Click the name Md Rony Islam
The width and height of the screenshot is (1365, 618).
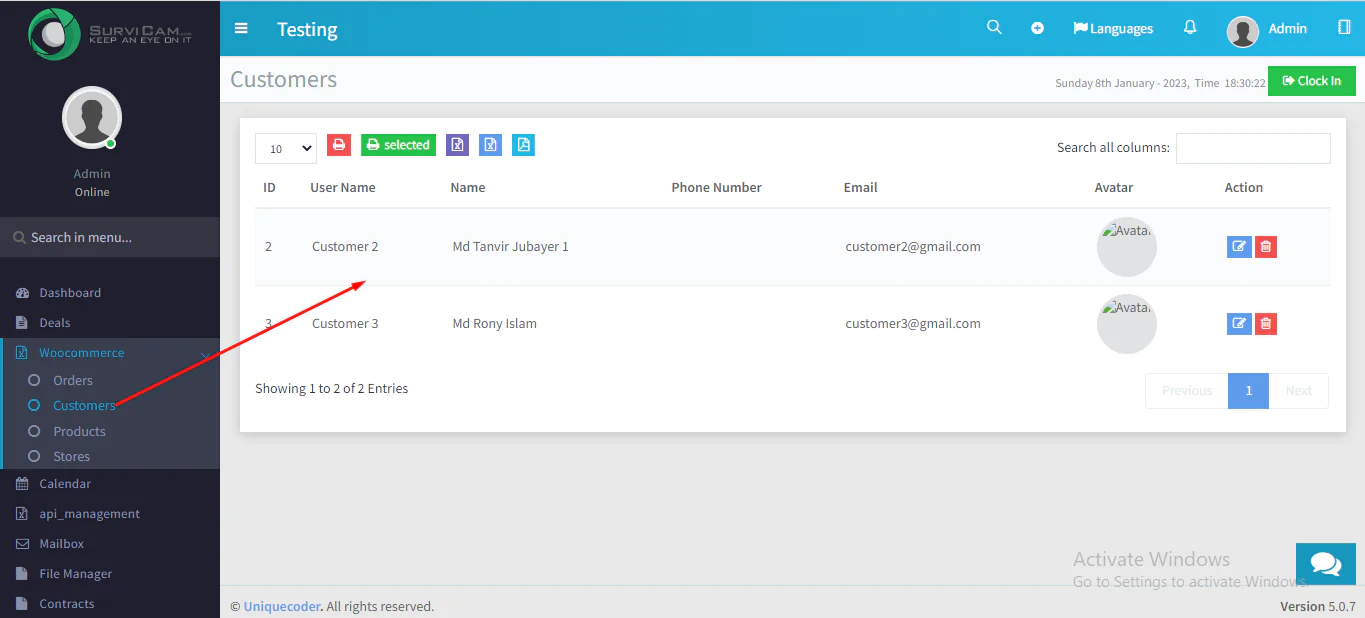(494, 323)
